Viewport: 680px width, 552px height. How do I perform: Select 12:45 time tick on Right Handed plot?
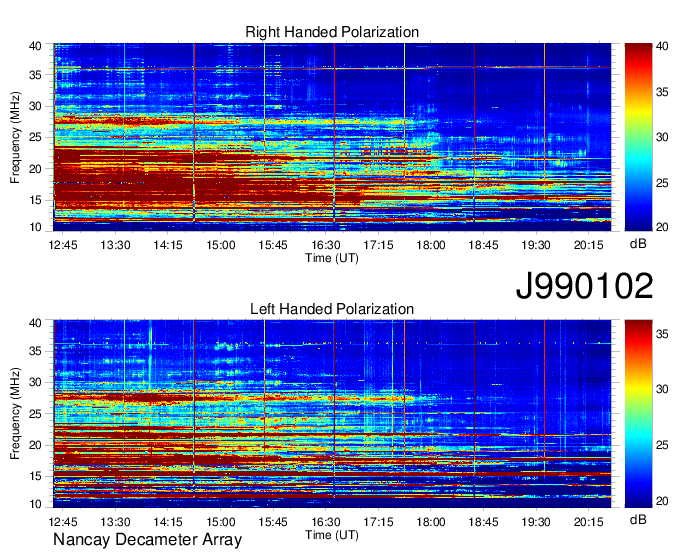[x=63, y=245]
